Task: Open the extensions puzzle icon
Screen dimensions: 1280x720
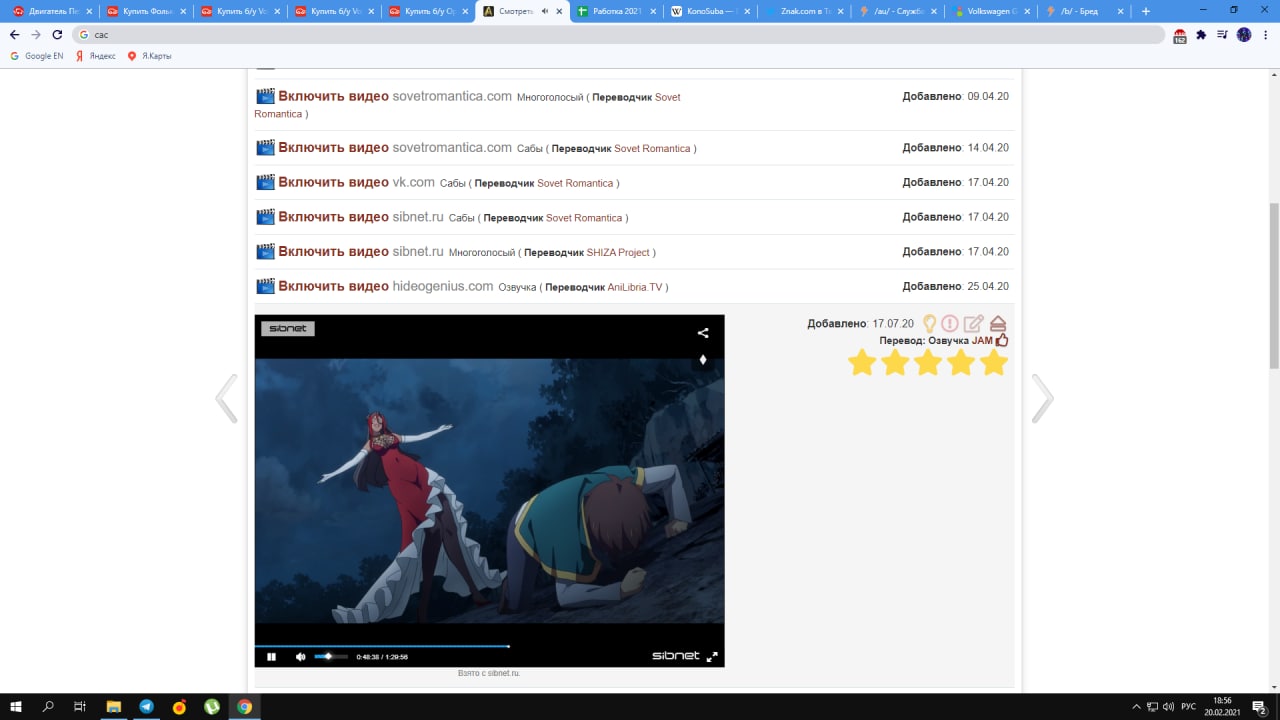Action: tap(1201, 34)
